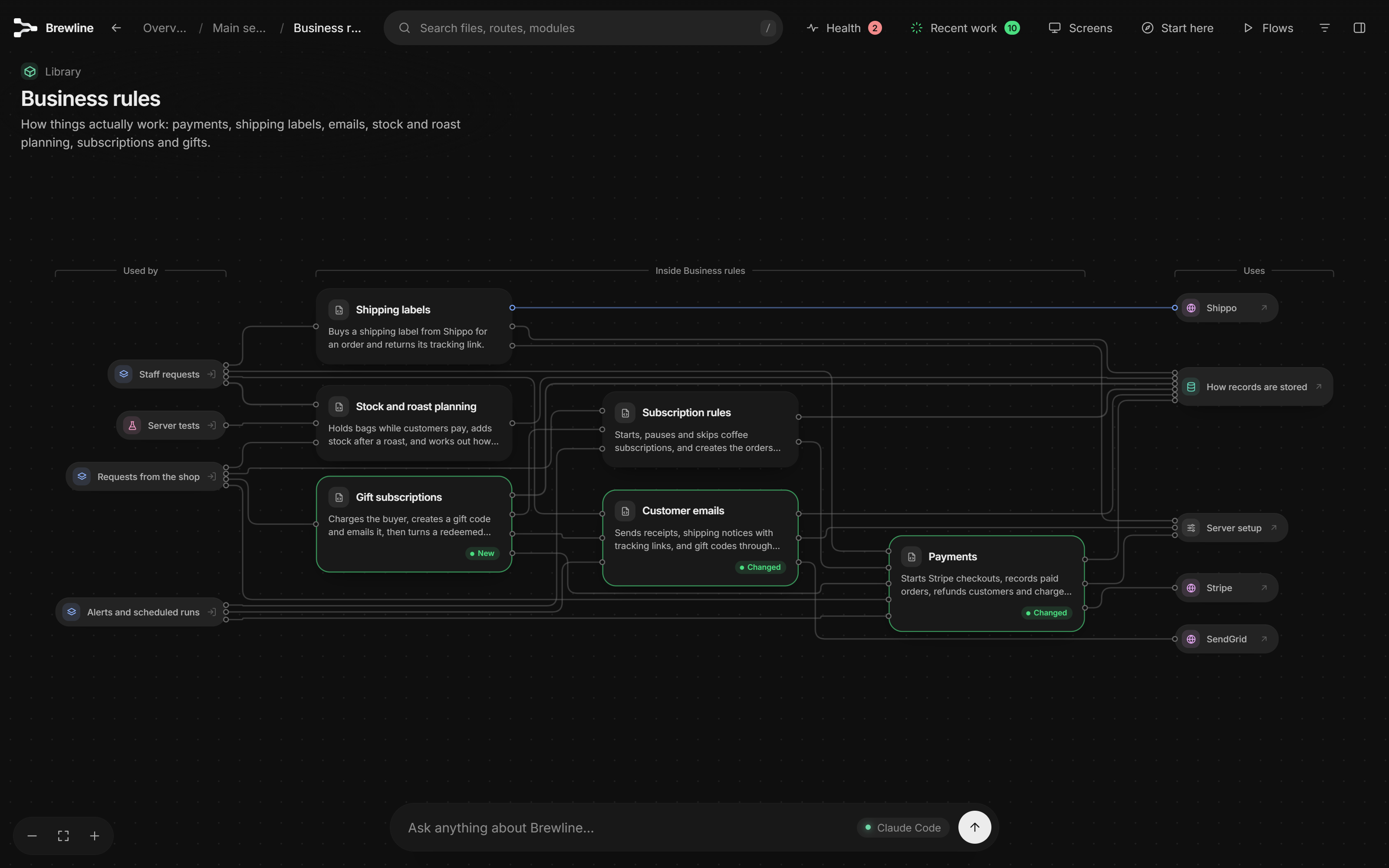Open the Start here guide

coord(1177,27)
